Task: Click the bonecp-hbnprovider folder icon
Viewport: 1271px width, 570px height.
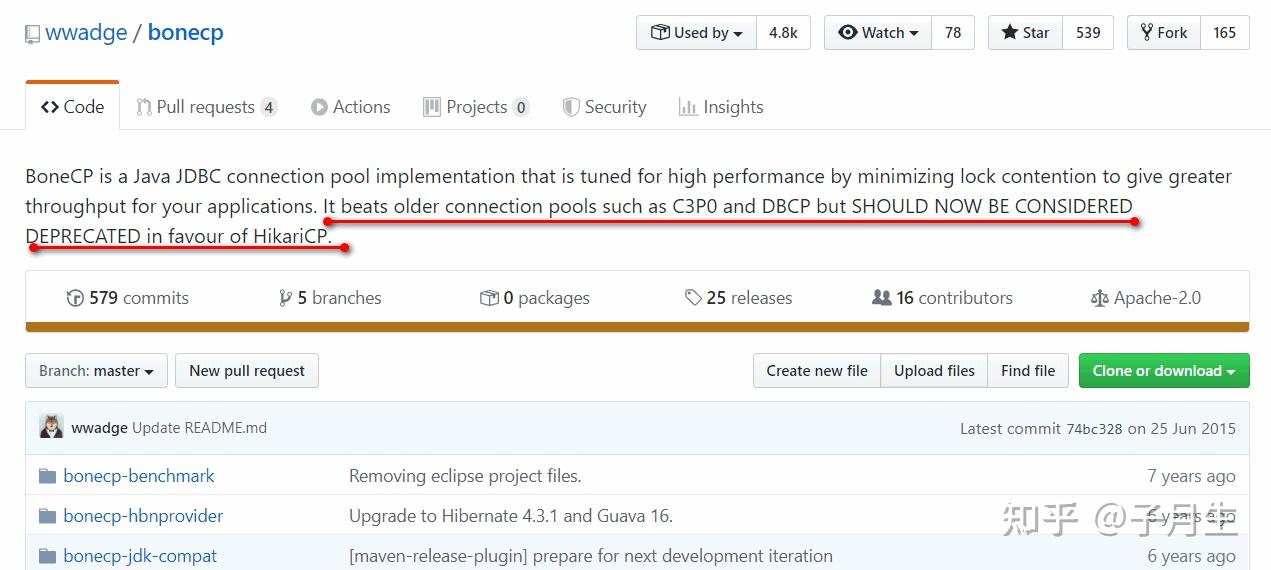Action: click(x=47, y=516)
